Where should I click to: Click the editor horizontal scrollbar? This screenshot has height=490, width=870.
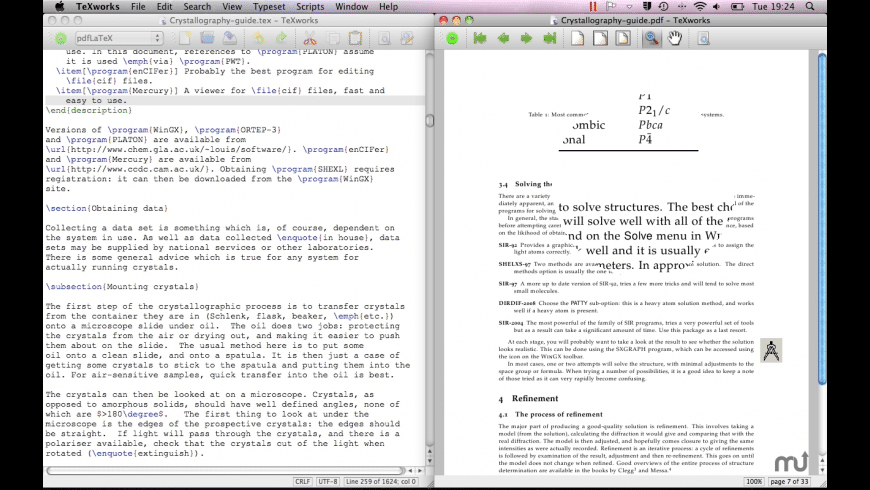click(226, 471)
